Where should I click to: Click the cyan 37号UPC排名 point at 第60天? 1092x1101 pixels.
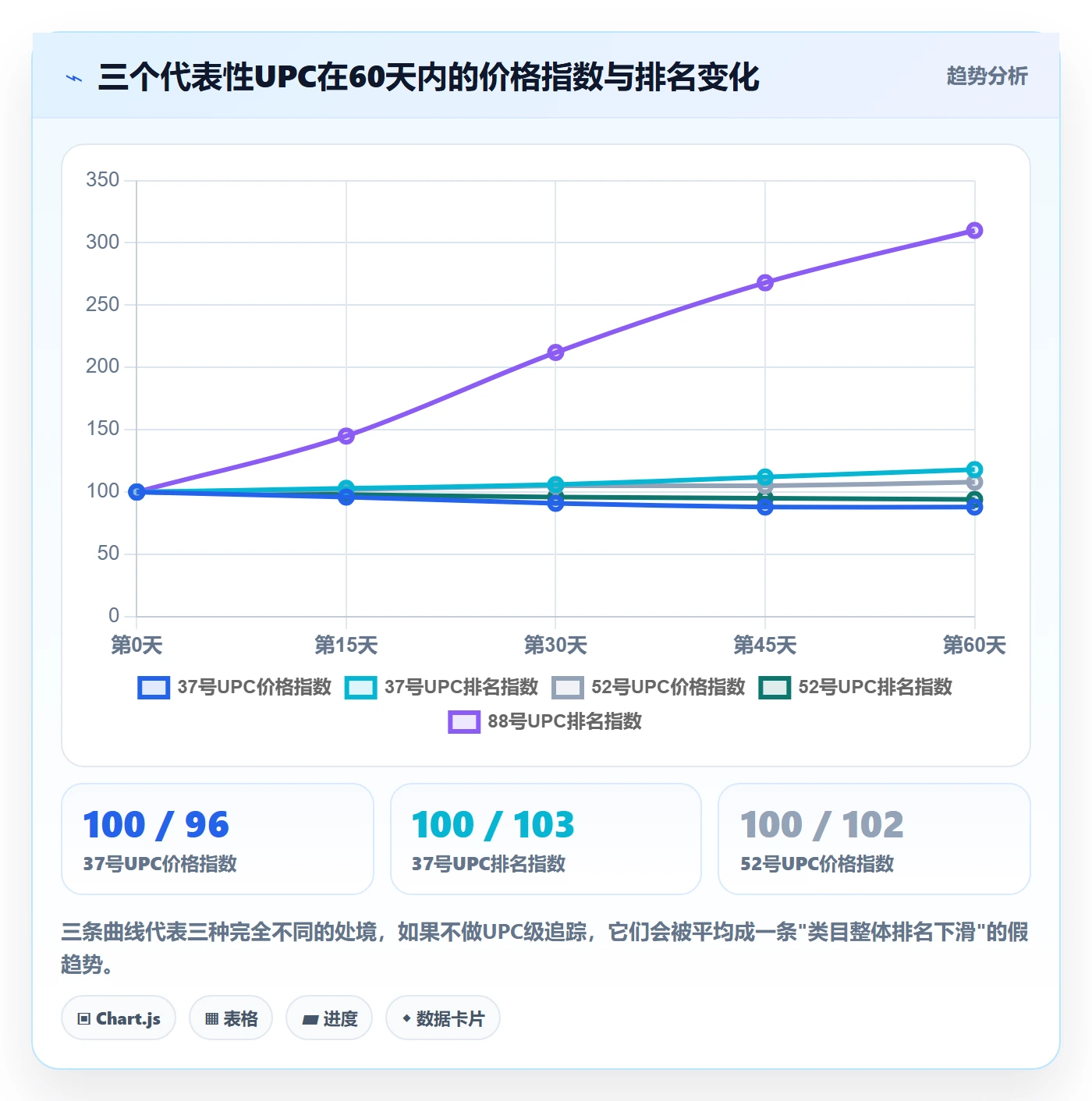coord(974,469)
